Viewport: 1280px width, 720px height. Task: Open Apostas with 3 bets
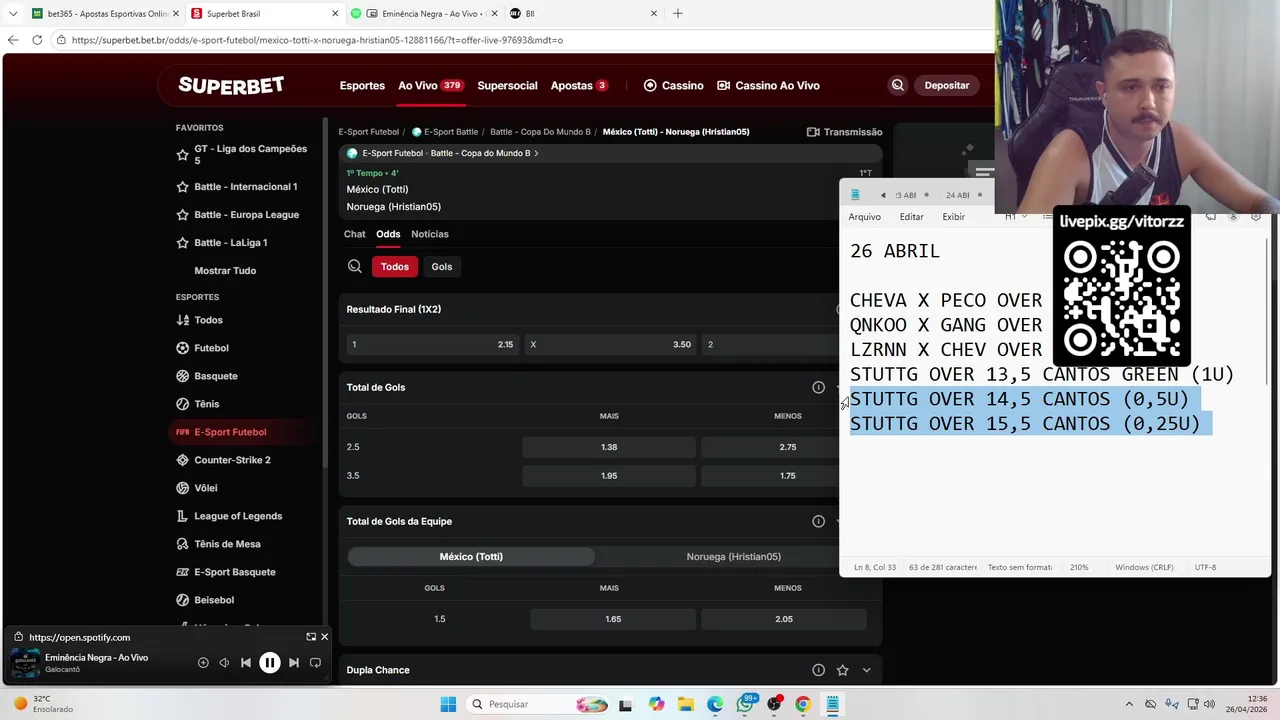click(x=579, y=85)
